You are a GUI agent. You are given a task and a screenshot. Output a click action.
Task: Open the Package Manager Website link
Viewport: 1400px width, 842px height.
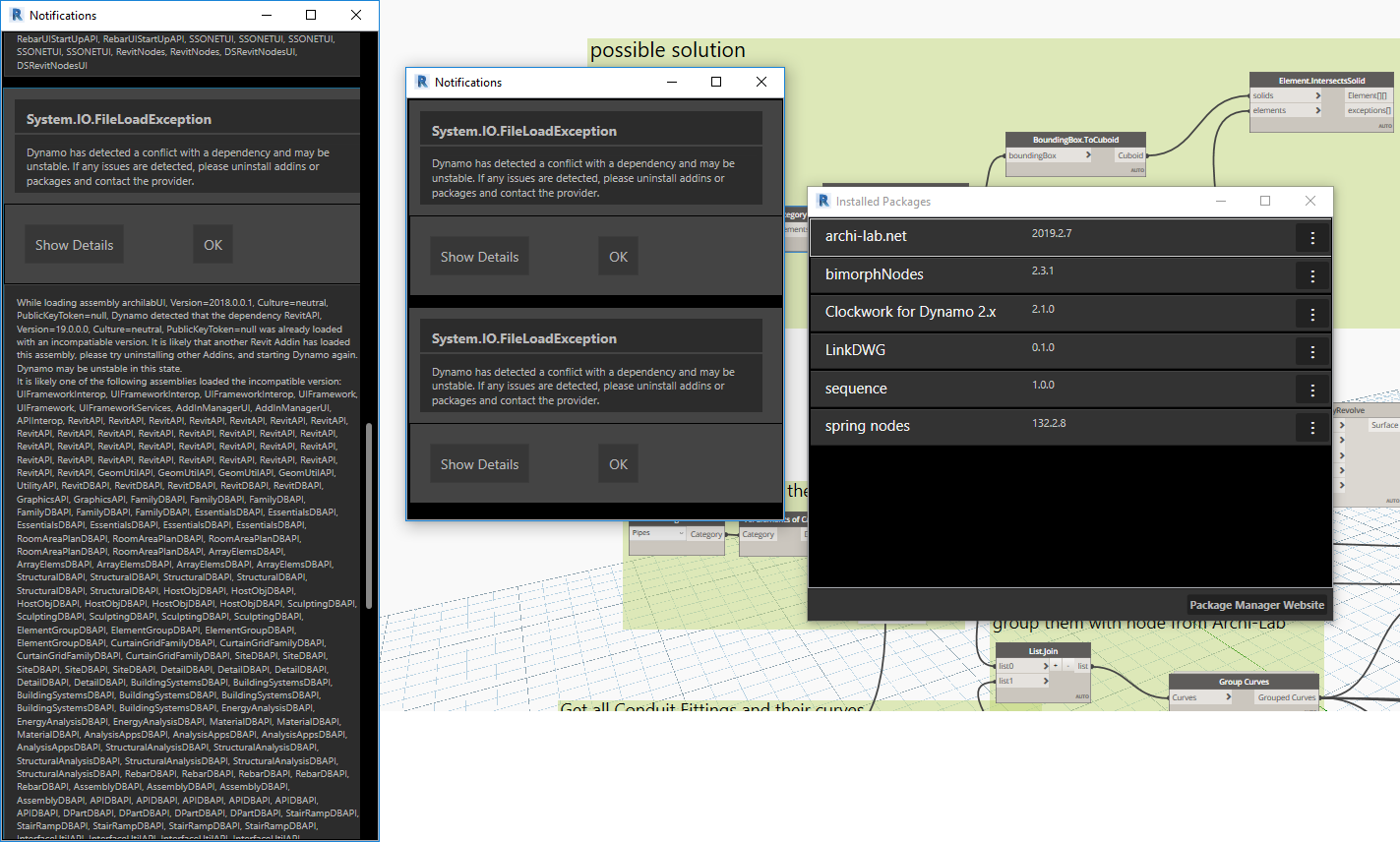click(1256, 605)
